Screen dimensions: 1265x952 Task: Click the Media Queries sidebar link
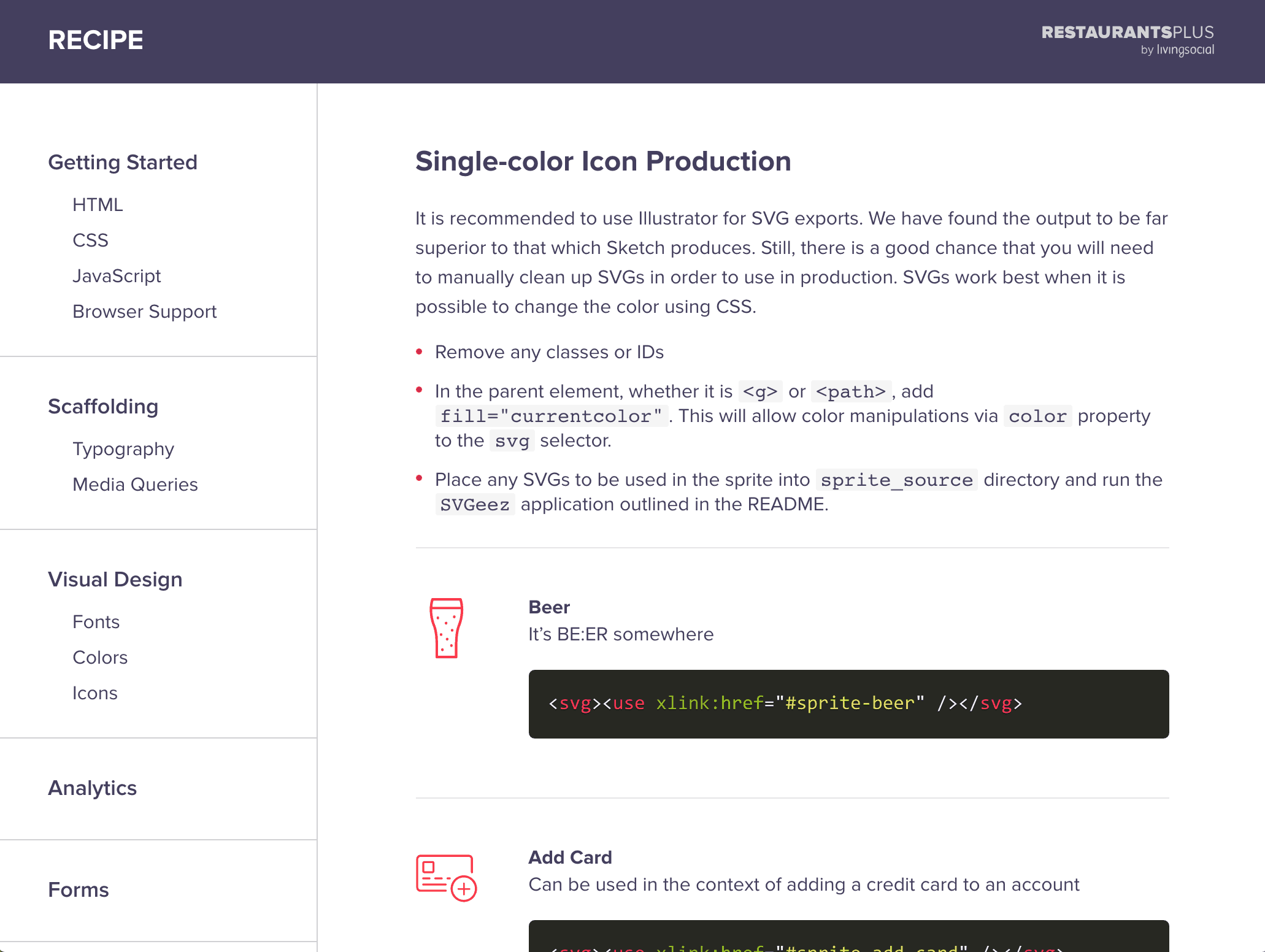point(135,484)
